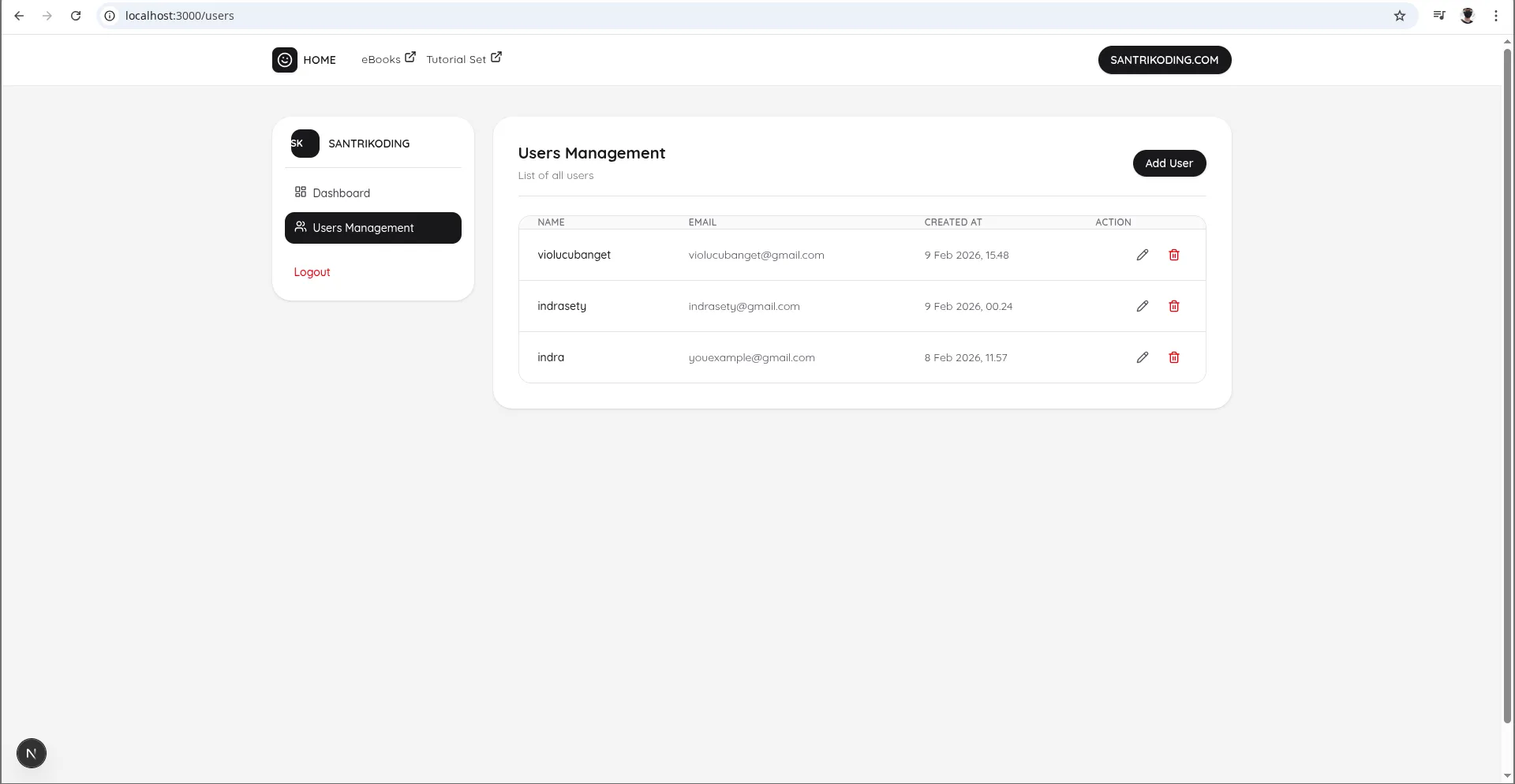Click the smiley logo icon beside HOME
Viewport: 1515px width, 784px height.
pyautogui.click(x=285, y=60)
